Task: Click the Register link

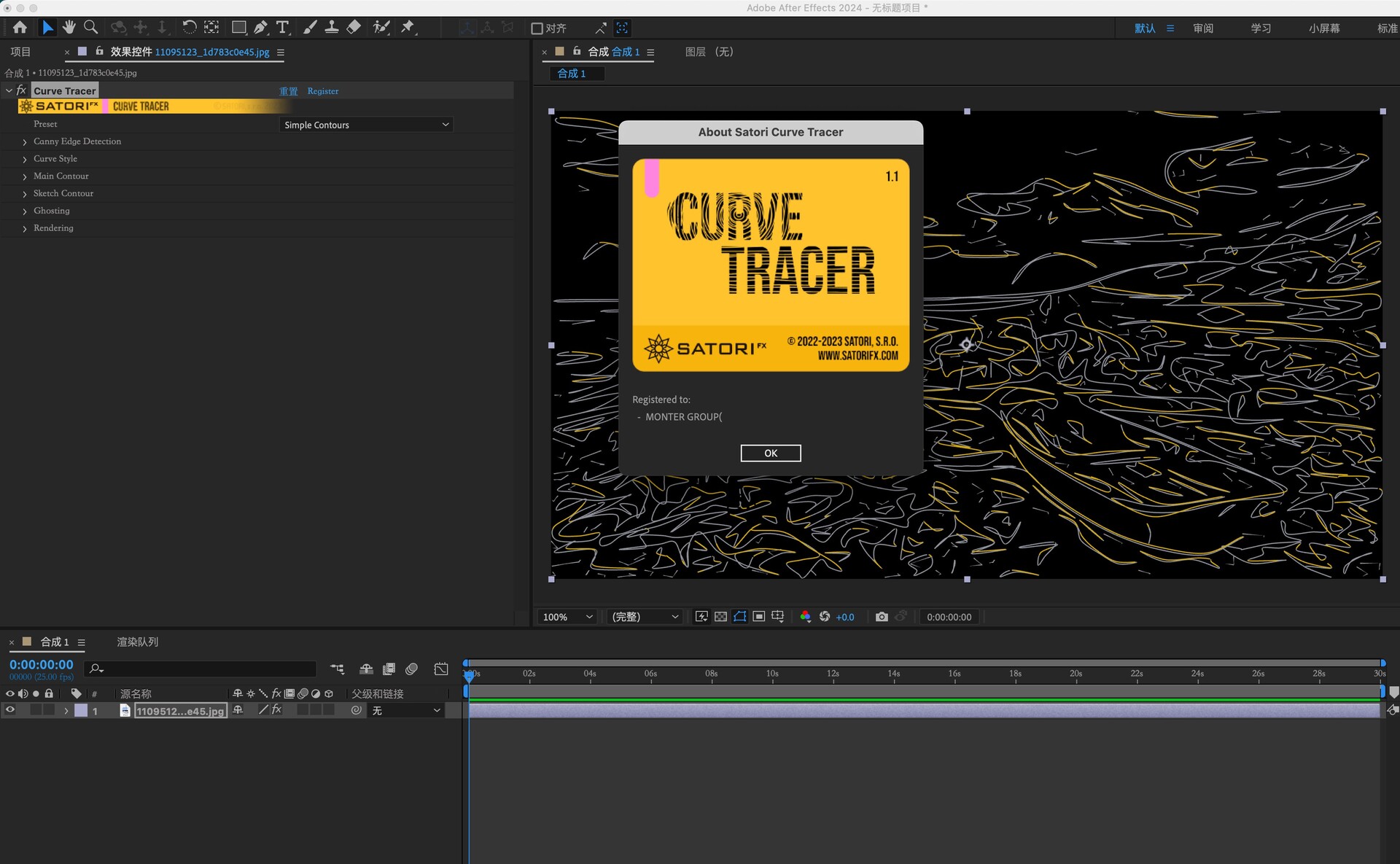Action: coord(323,91)
